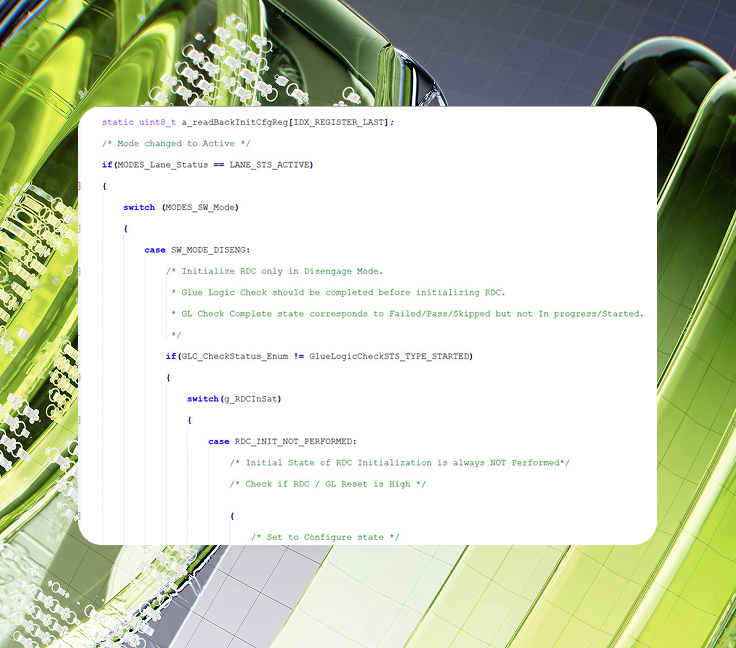Click the 'Mode changed to Active' comment
Viewport: 736px width, 648px height.
pos(155,143)
